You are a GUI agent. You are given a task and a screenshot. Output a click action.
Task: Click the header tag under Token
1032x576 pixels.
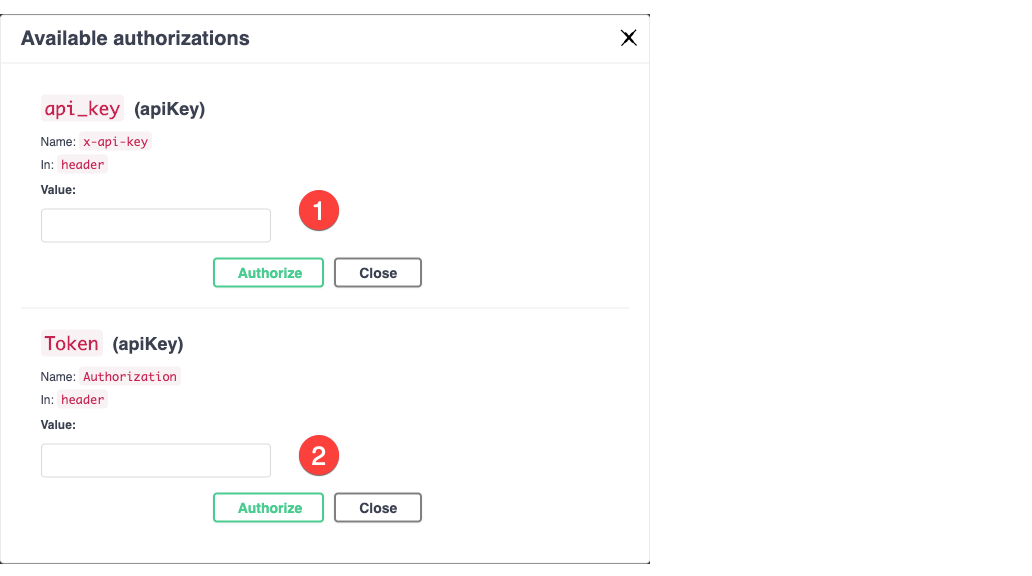pyautogui.click(x=82, y=400)
